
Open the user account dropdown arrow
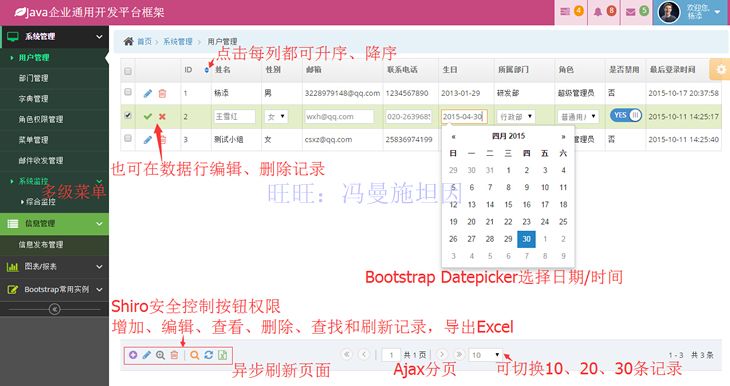(x=717, y=12)
